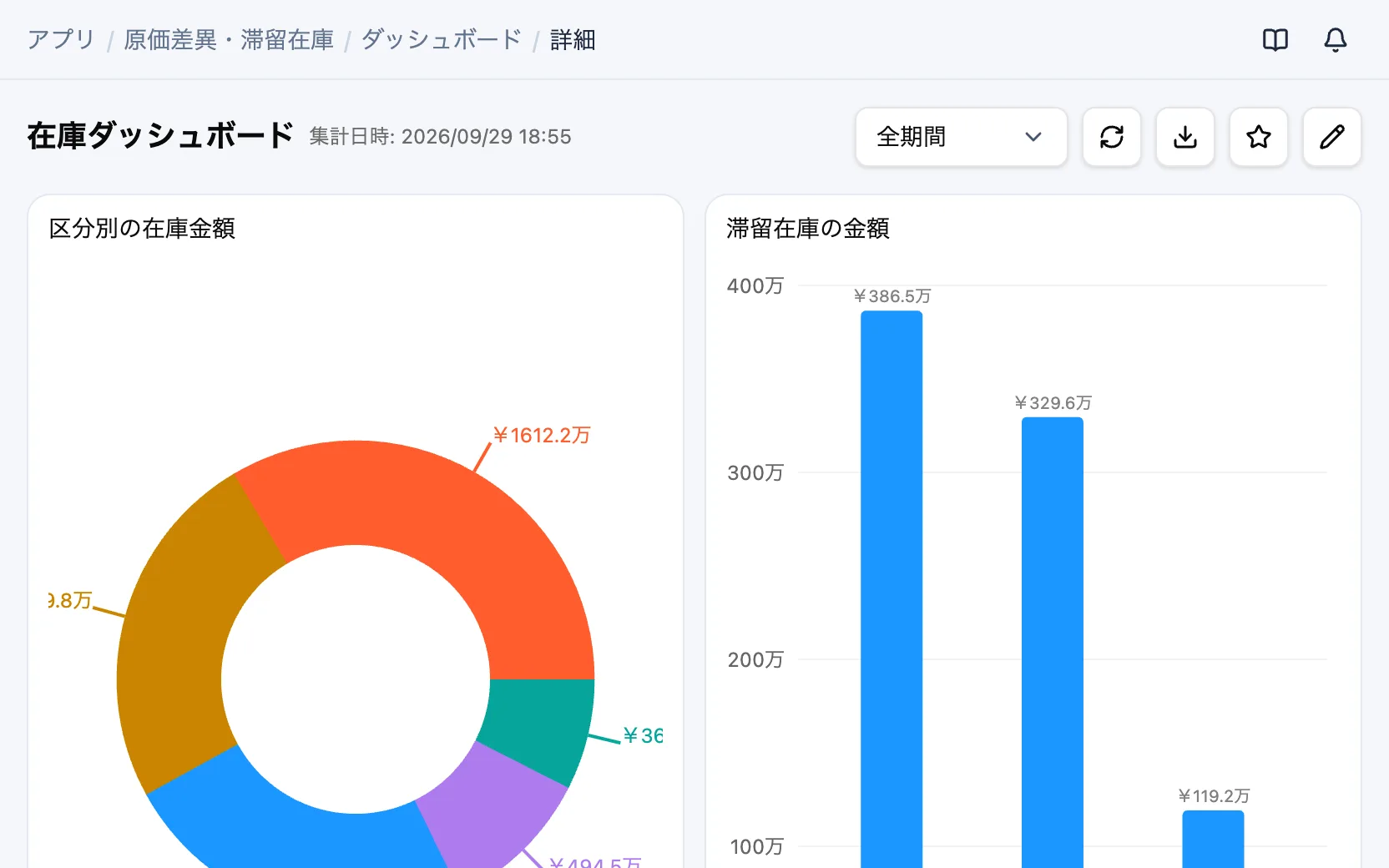Go to アプリ breadcrumb
Screen dimensions: 1389x868
(61, 39)
